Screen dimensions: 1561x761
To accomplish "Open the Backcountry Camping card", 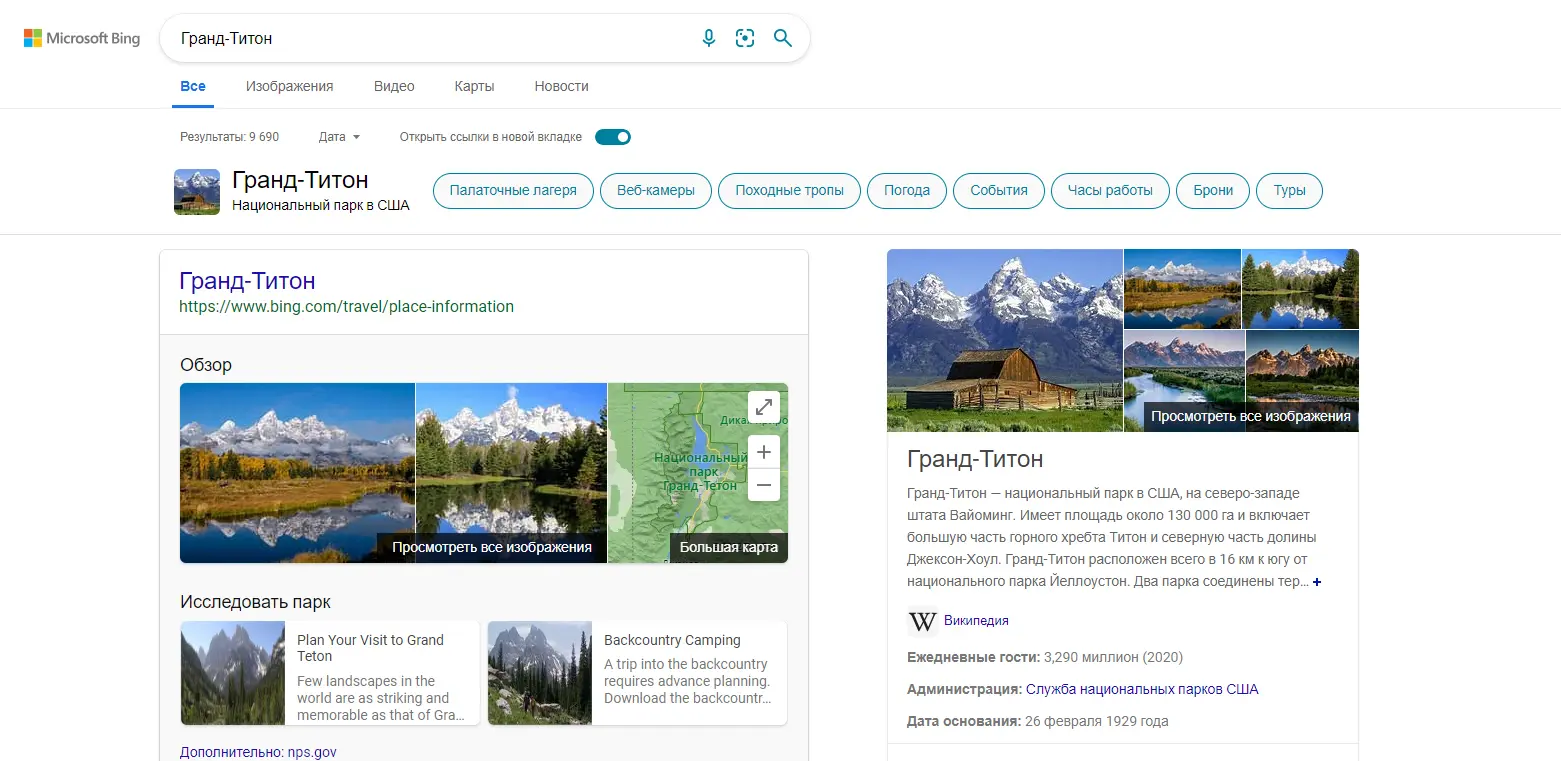I will [x=637, y=673].
